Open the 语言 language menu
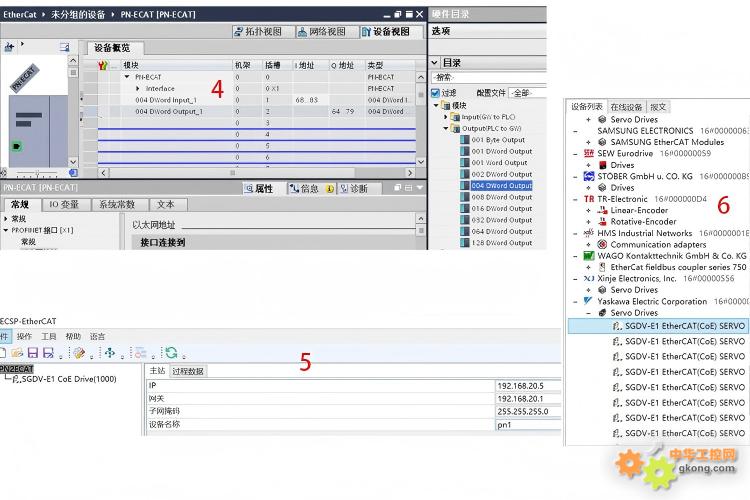This screenshot has height=500, width=750. (x=97, y=336)
